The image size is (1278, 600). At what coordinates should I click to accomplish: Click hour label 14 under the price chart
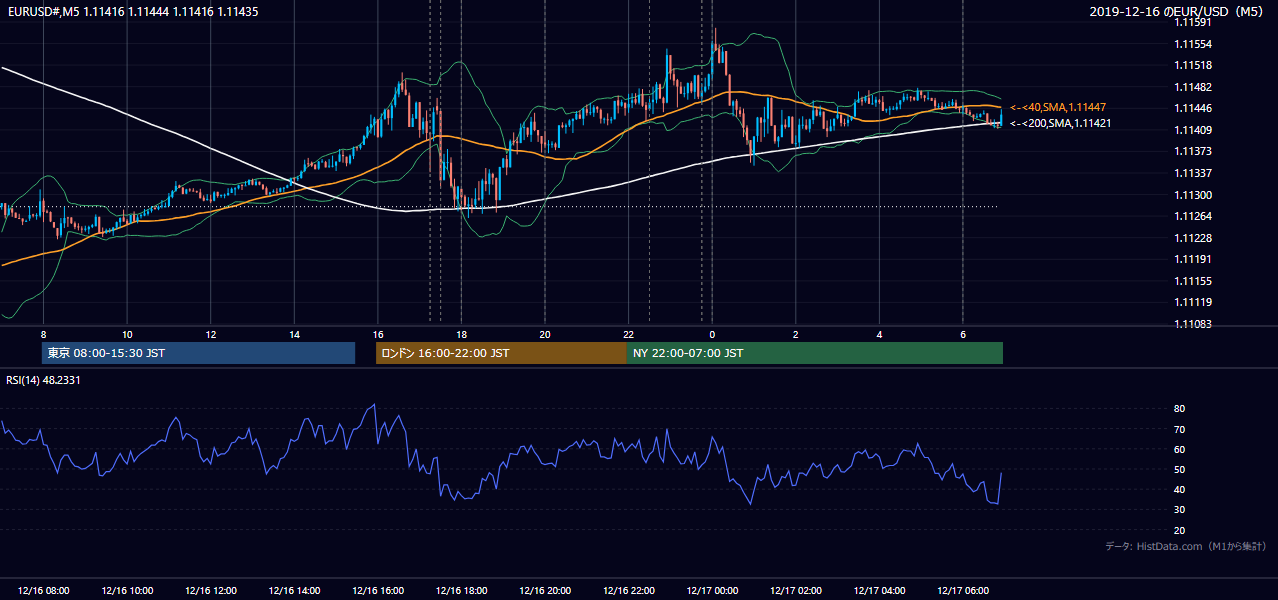point(294,333)
